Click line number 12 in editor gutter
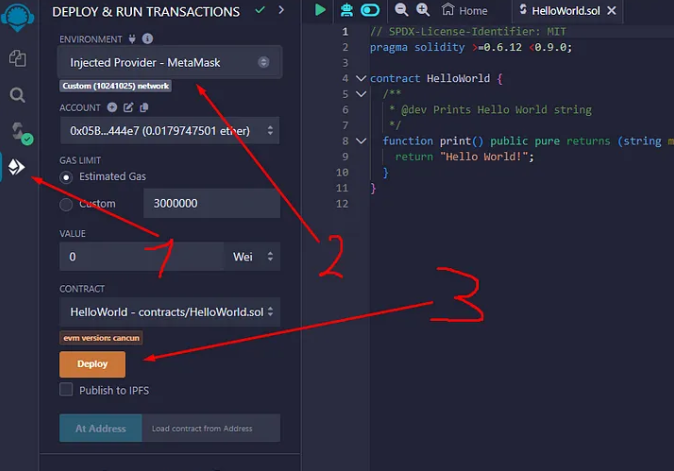674x471 pixels. (x=342, y=204)
